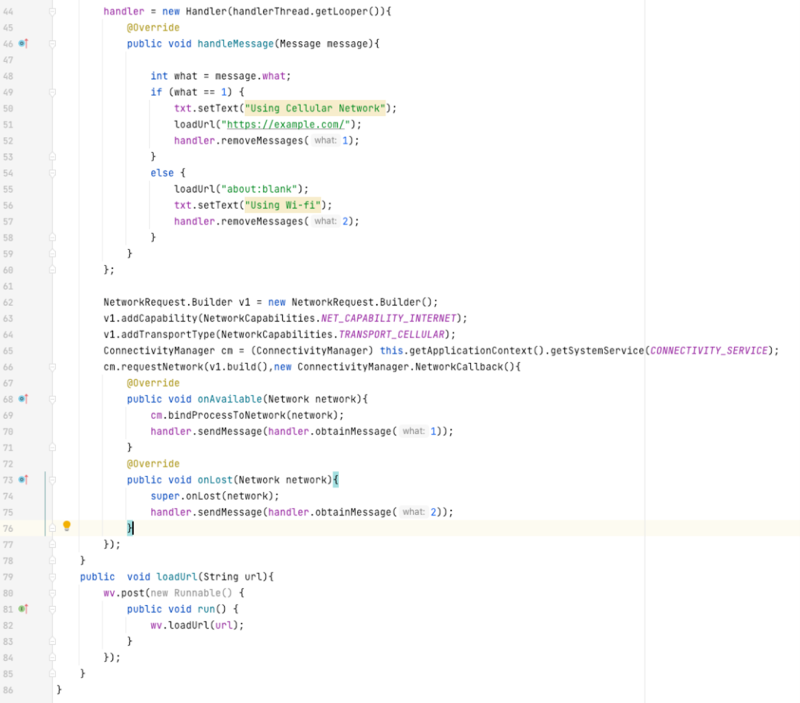Collapse the else block fold marker on line 54
Image resolution: width=800 pixels, height=703 pixels.
tap(52, 173)
